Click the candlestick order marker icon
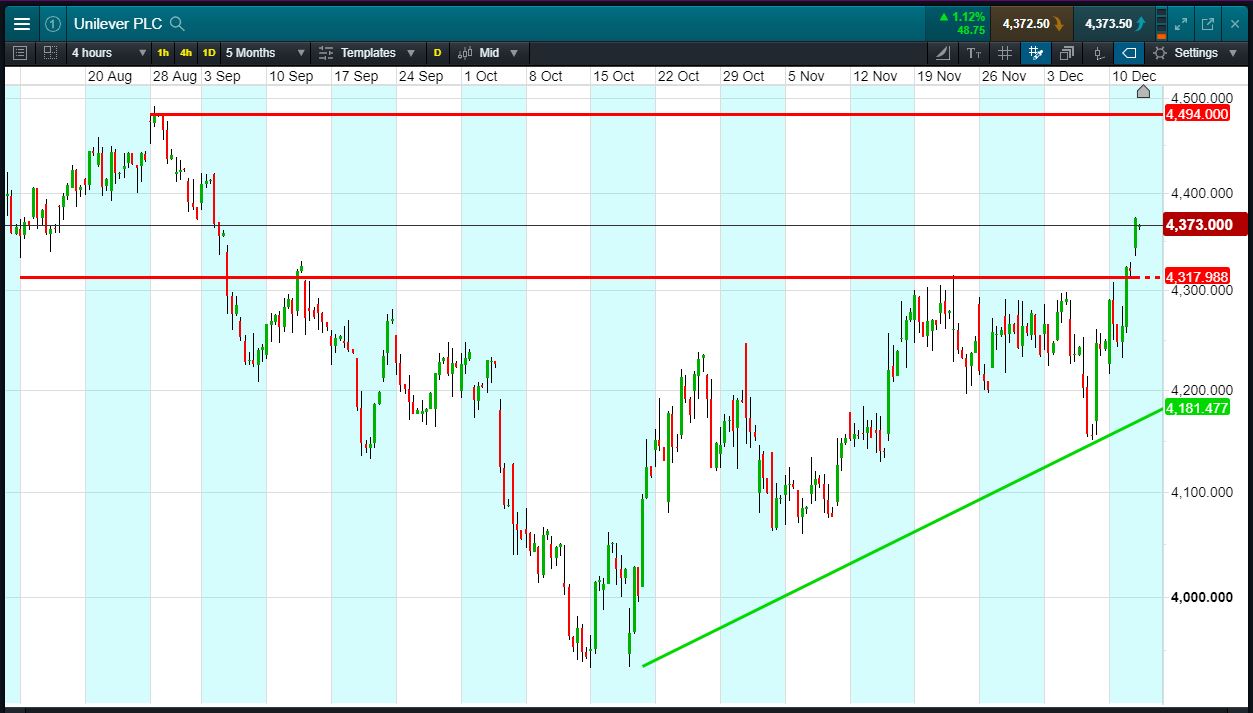The width and height of the screenshot is (1253, 713). tap(1098, 53)
